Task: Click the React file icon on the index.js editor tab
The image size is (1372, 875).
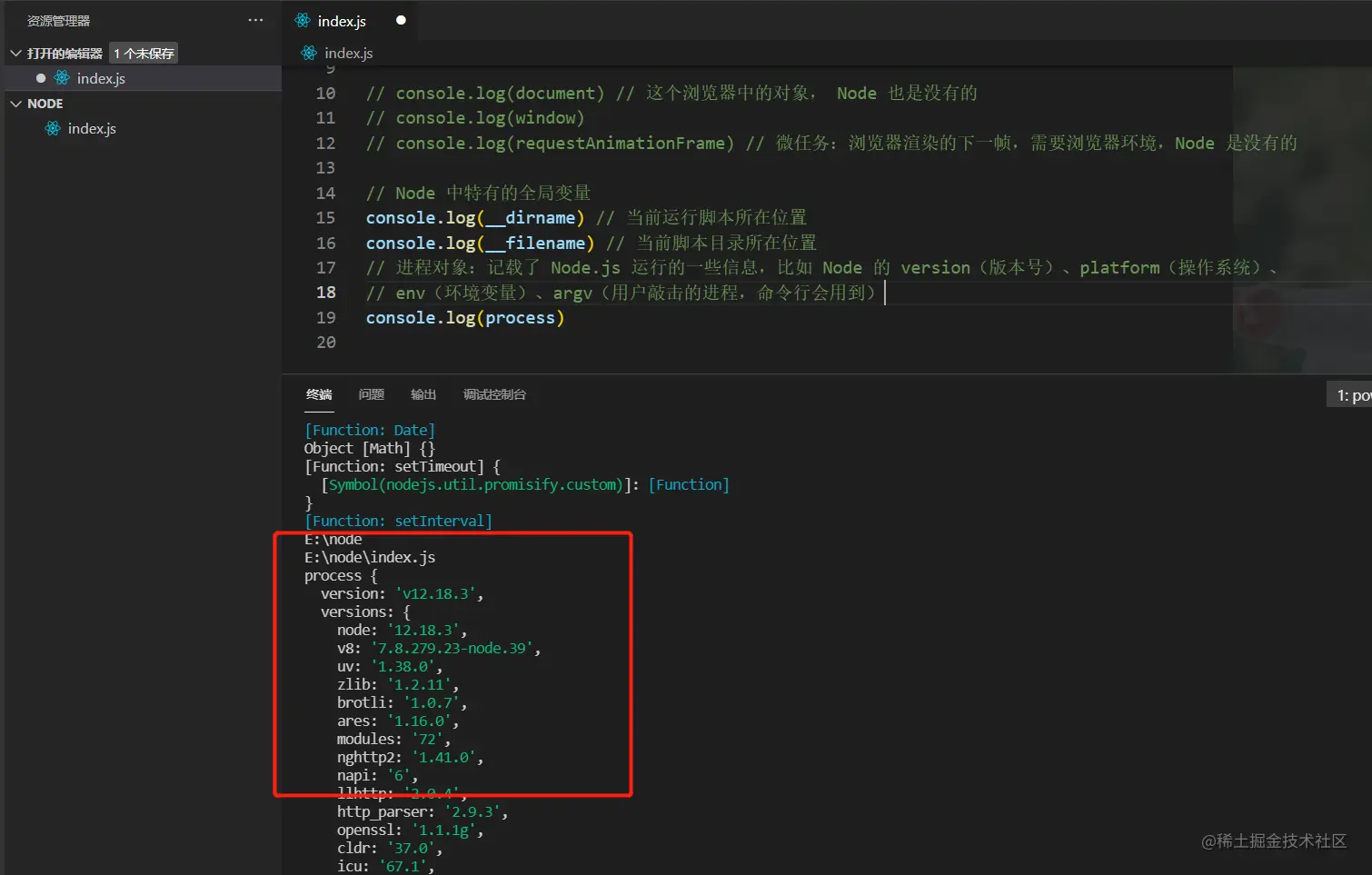Action: click(x=303, y=20)
